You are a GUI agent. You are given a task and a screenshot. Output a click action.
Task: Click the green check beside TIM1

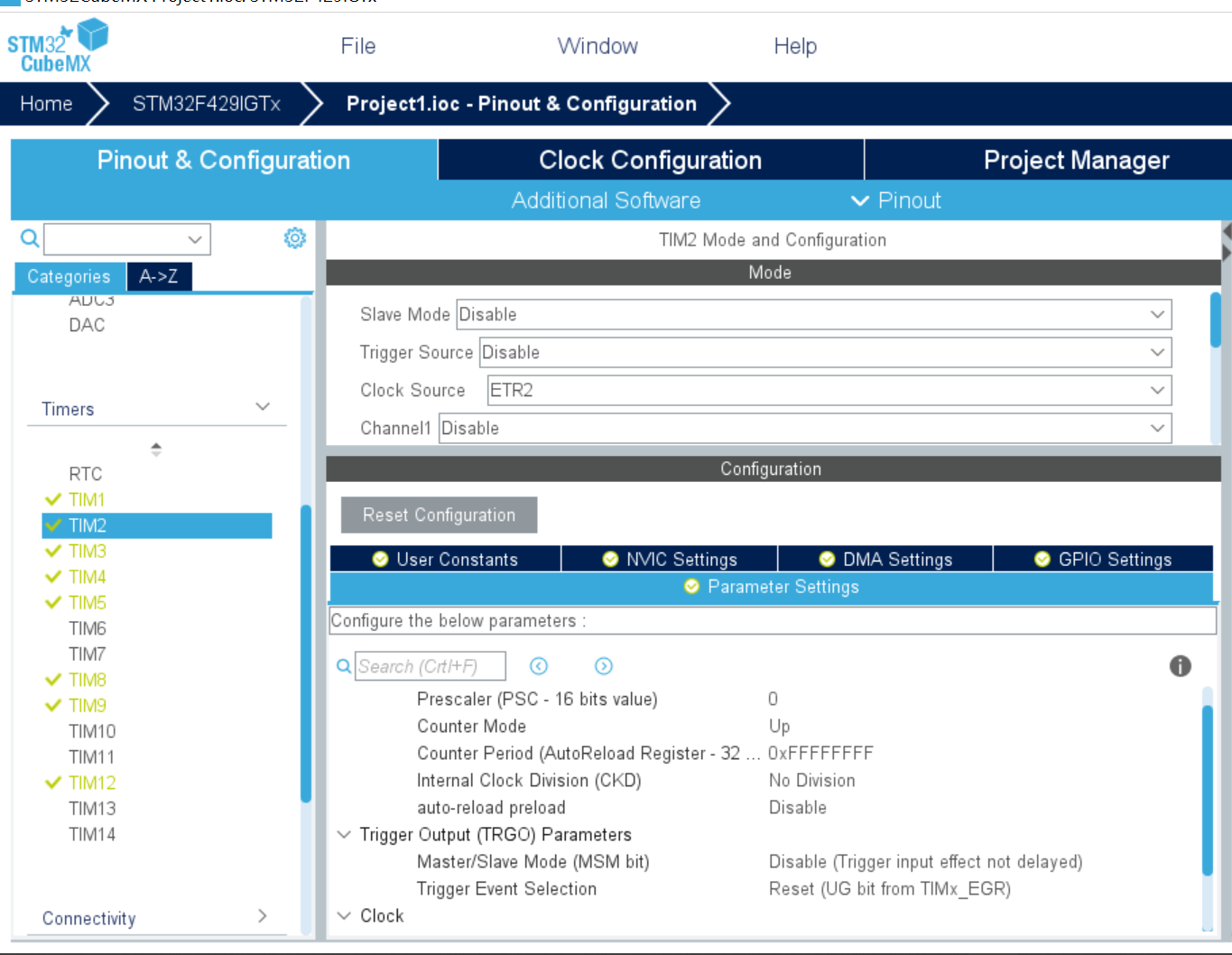53,499
